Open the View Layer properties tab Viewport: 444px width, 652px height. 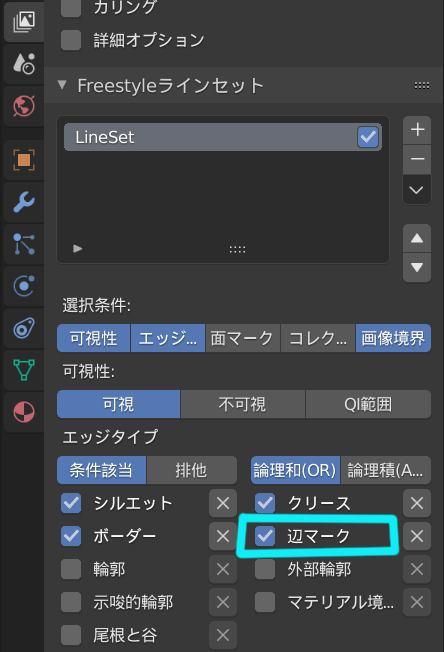click(24, 21)
